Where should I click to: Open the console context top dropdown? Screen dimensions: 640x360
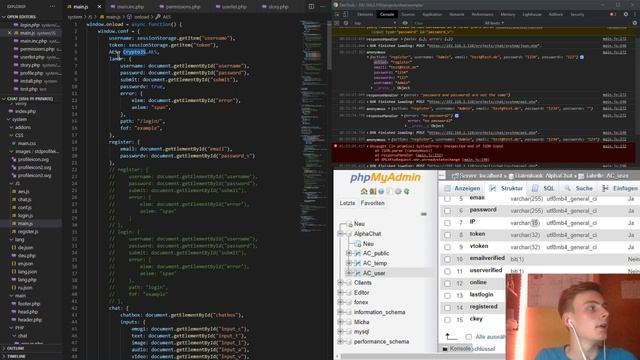(x=375, y=23)
